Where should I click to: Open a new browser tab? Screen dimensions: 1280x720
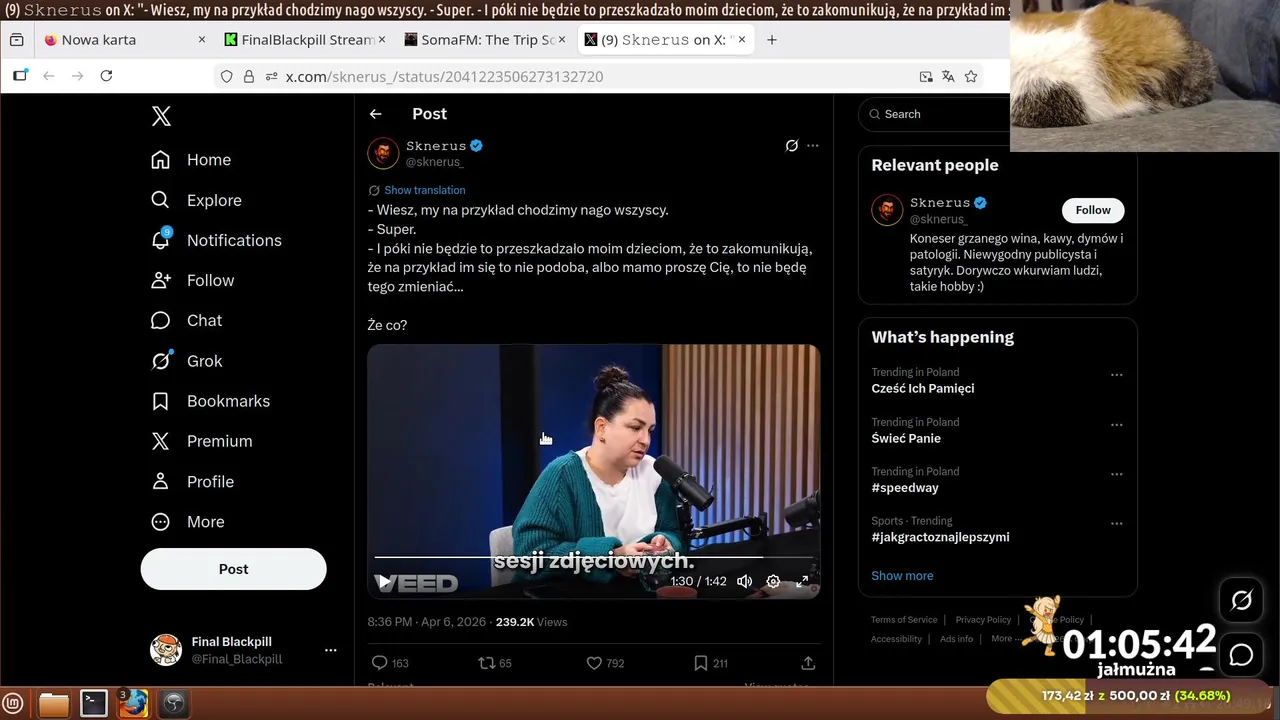[772, 40]
